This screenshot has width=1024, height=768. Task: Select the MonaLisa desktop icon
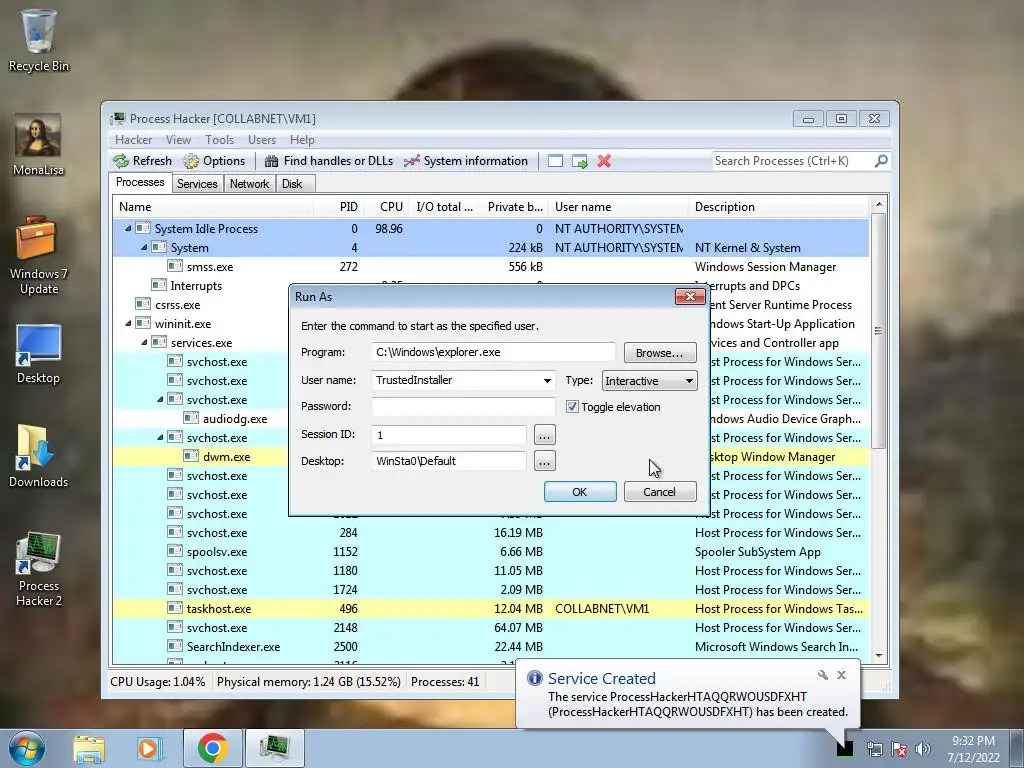[x=39, y=145]
